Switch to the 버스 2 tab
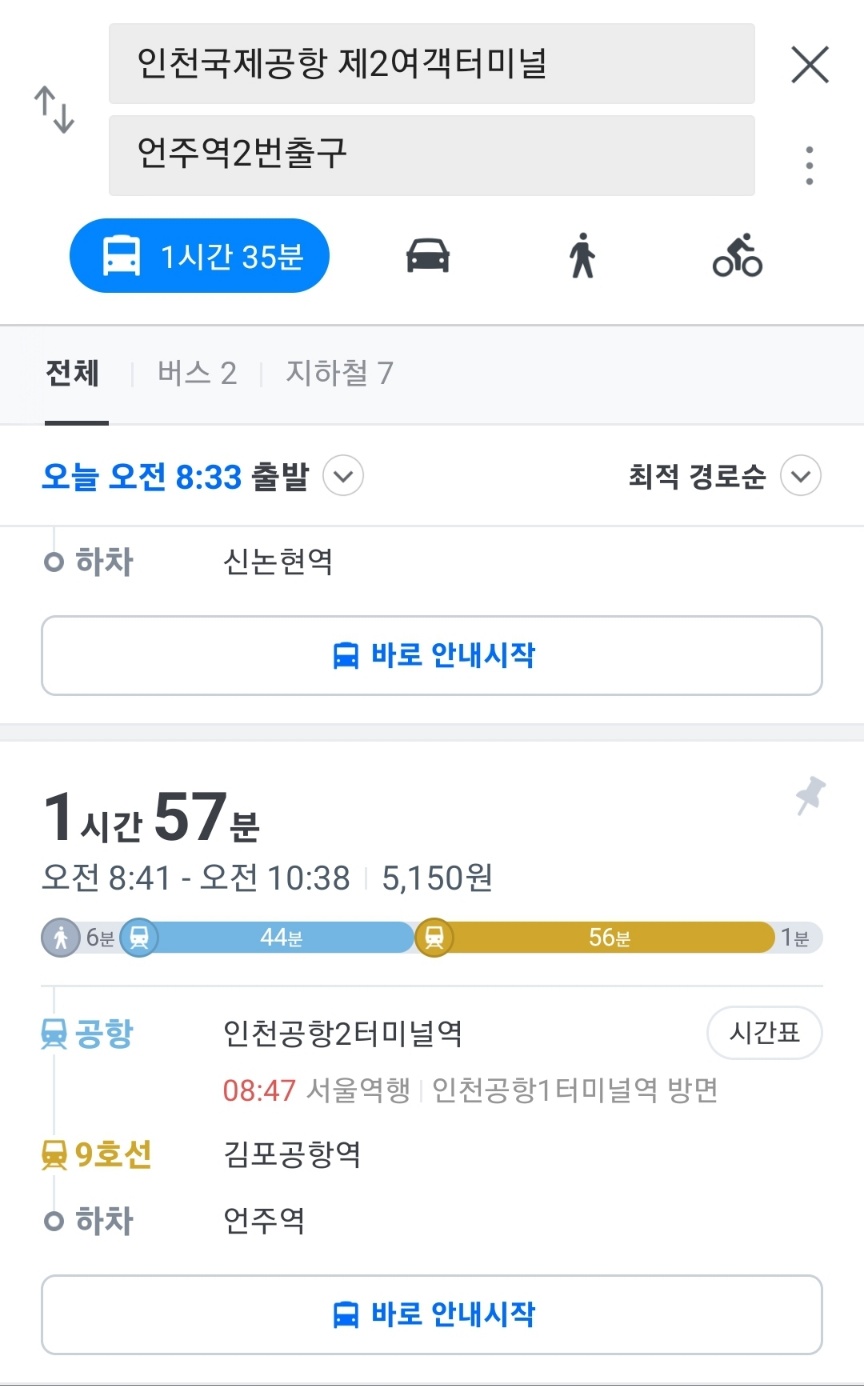The height and width of the screenshot is (1386, 864). pos(197,374)
